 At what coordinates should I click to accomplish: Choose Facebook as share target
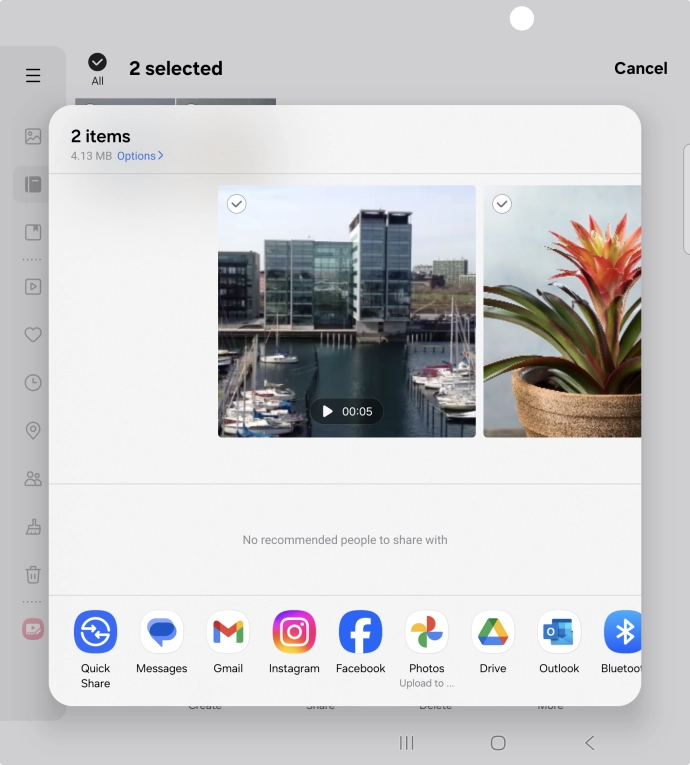360,633
